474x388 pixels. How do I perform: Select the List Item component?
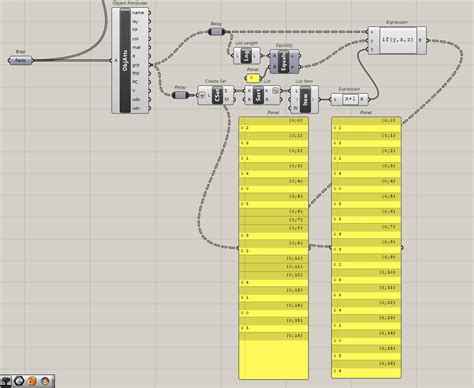pos(305,99)
